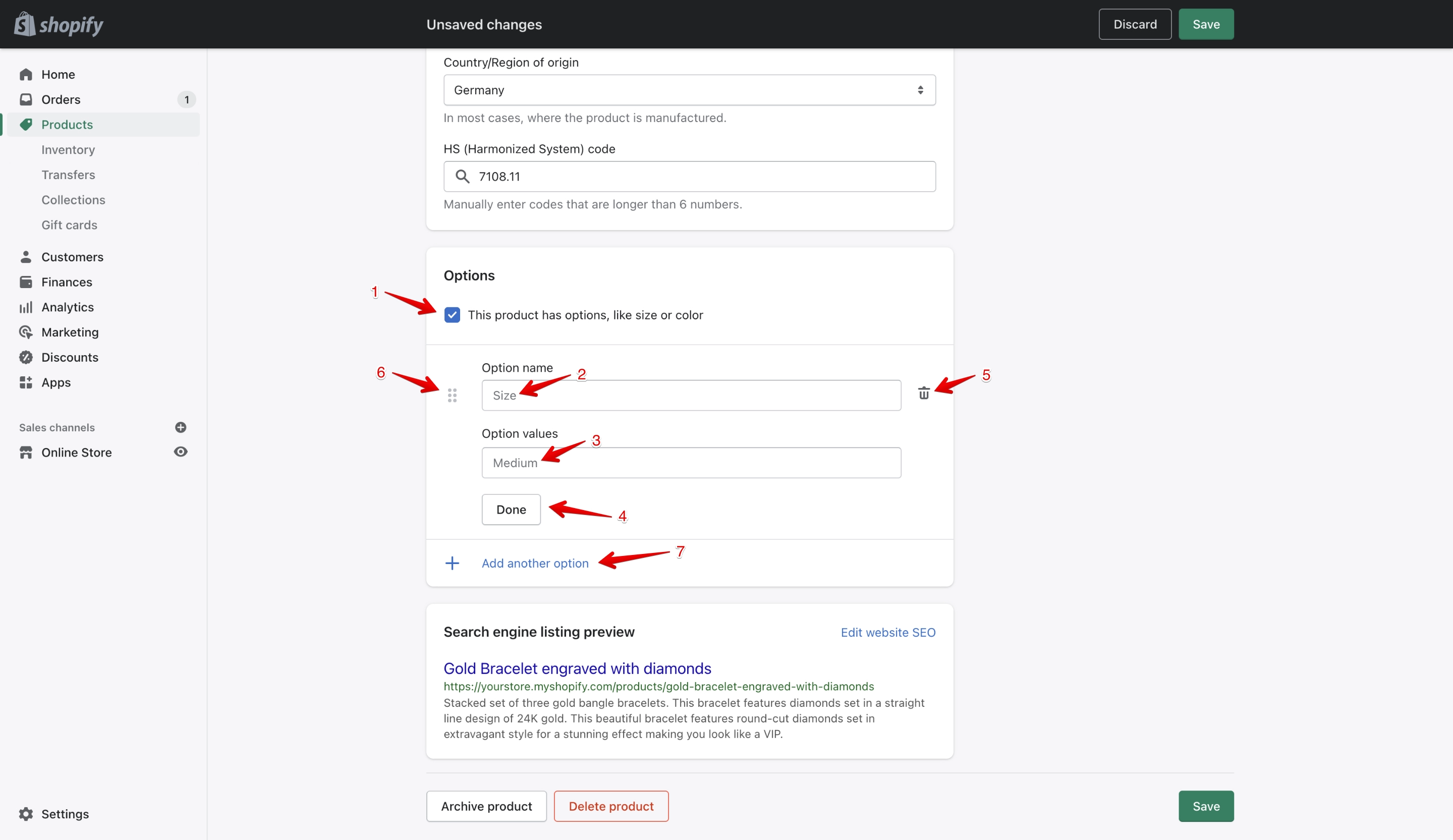Go to Inventory submenu
Image resolution: width=1453 pixels, height=840 pixels.
[68, 149]
